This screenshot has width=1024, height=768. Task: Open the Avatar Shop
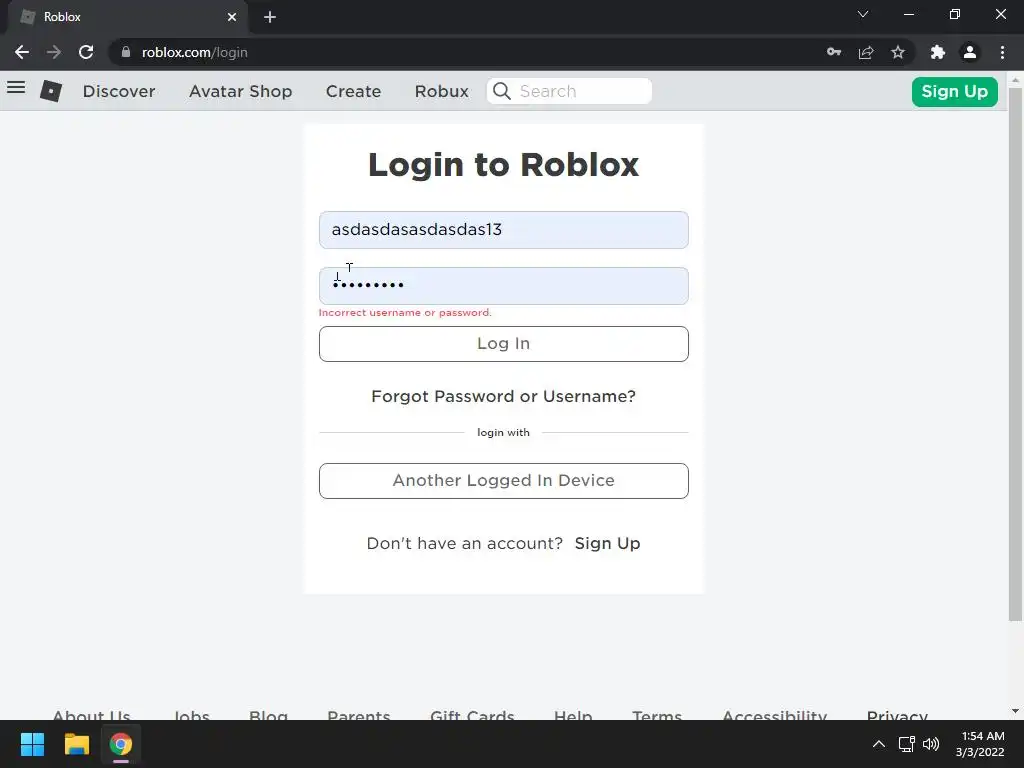point(240,91)
